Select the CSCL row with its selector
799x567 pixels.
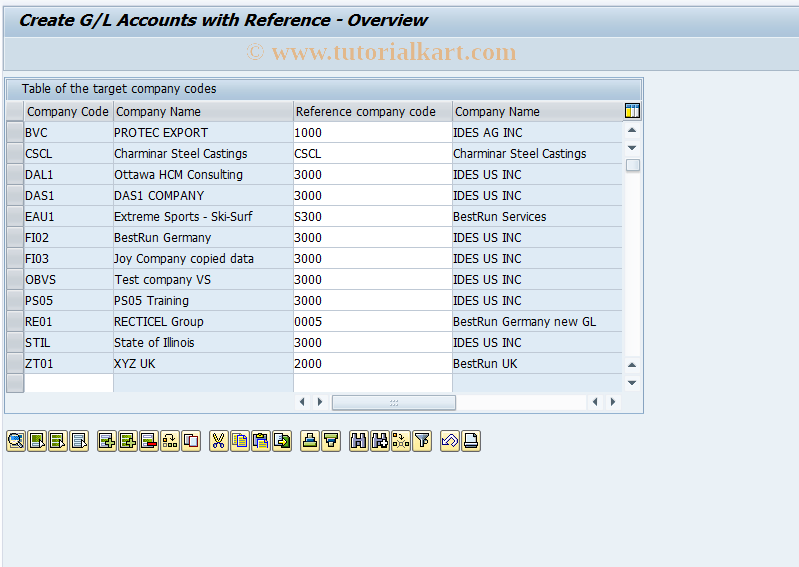(15, 153)
